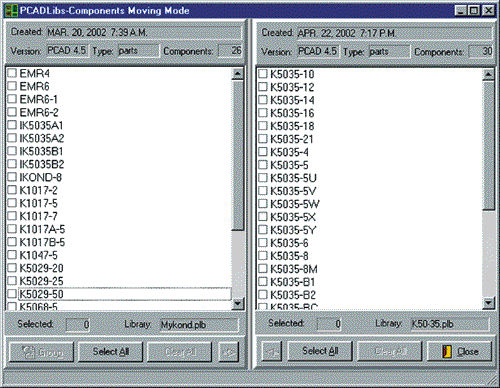Check the K5035-21 checkbox
The width and height of the screenshot is (500, 388).
tap(263, 139)
